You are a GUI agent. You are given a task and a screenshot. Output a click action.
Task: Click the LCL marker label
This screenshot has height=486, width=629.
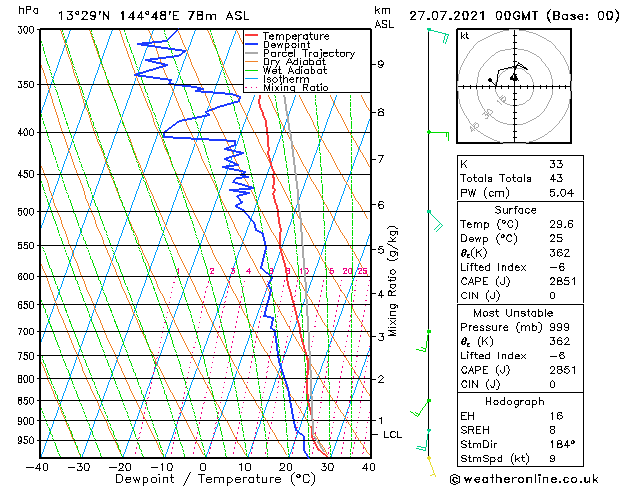392,435
